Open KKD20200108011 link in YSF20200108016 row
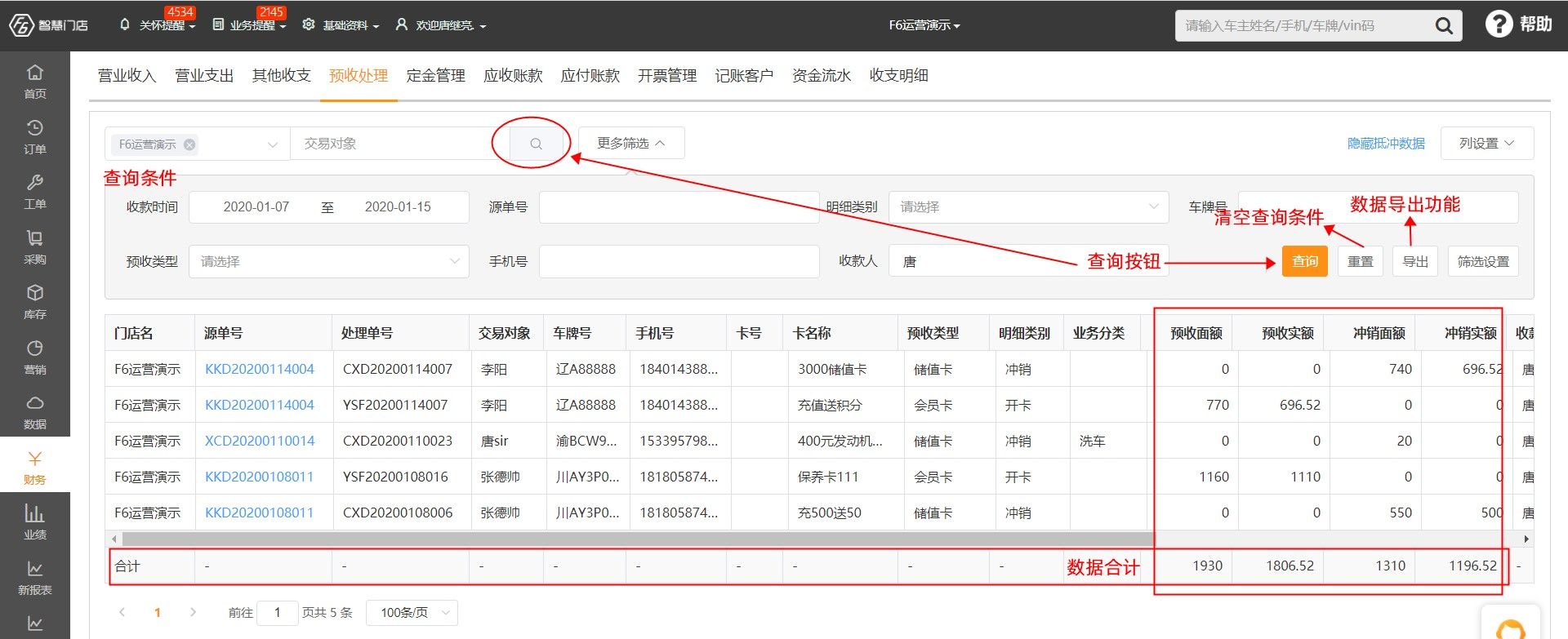 260,477
